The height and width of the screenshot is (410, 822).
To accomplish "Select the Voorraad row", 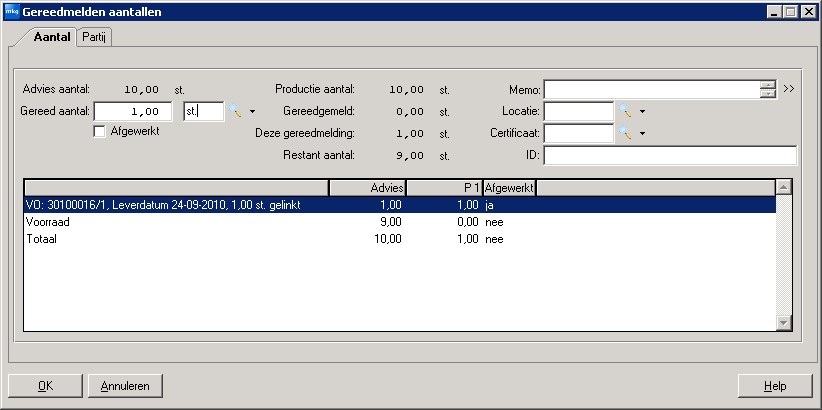I will pos(400,222).
